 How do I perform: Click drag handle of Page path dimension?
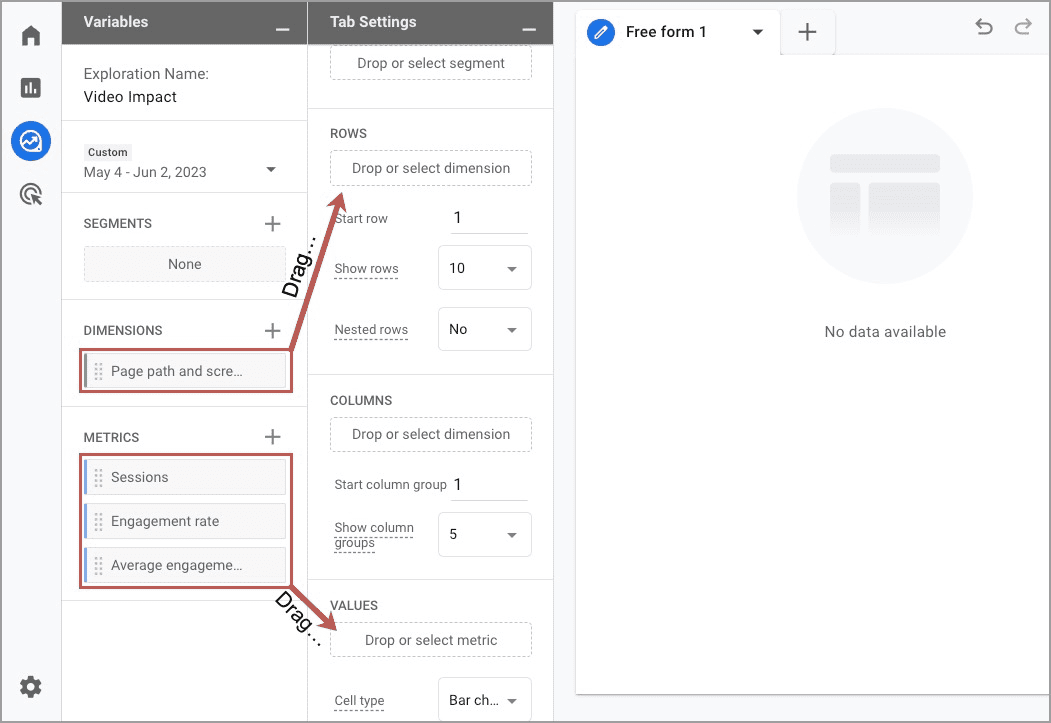tap(99, 371)
